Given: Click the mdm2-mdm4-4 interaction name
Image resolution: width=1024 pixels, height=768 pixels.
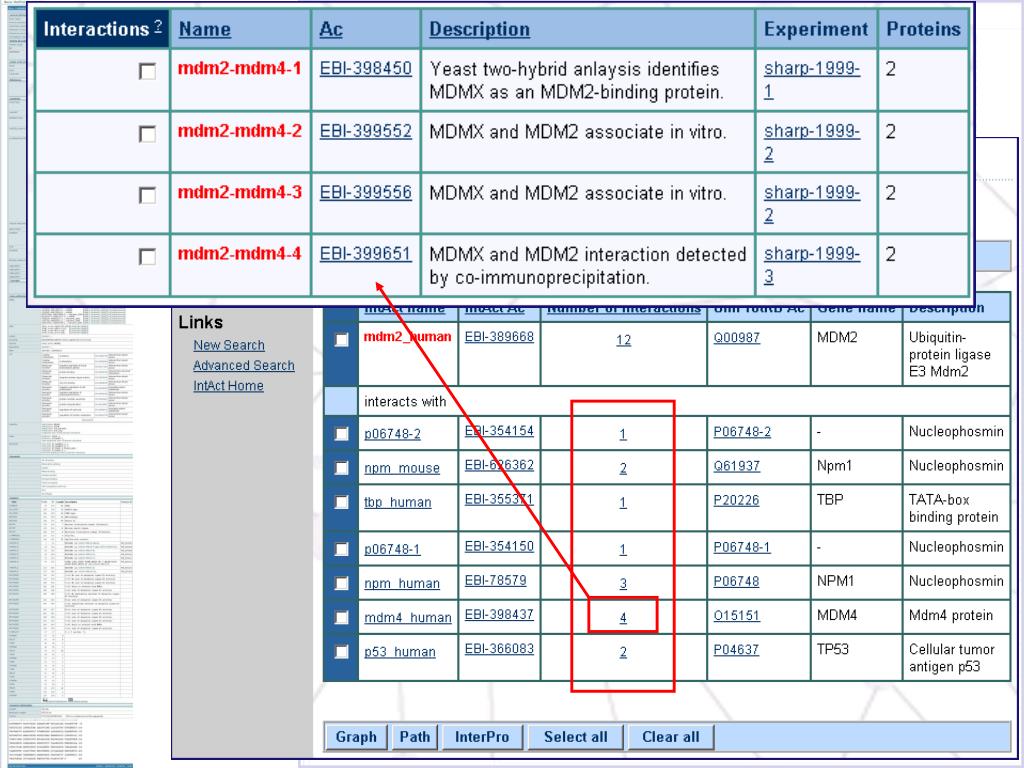Looking at the screenshot, I should click(x=240, y=253).
